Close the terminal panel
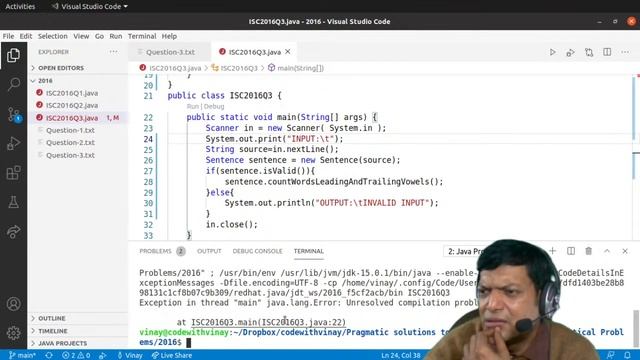 [x=625, y=251]
